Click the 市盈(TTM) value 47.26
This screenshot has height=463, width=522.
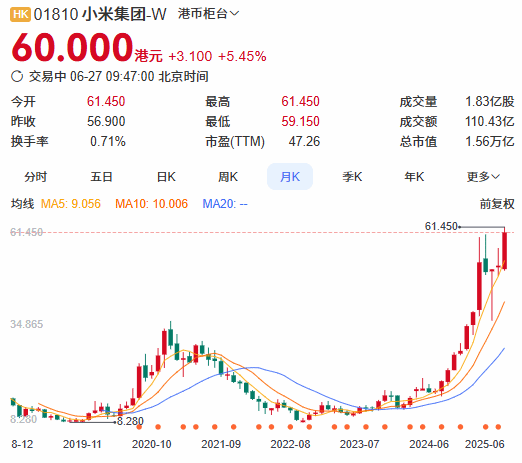(x=304, y=141)
